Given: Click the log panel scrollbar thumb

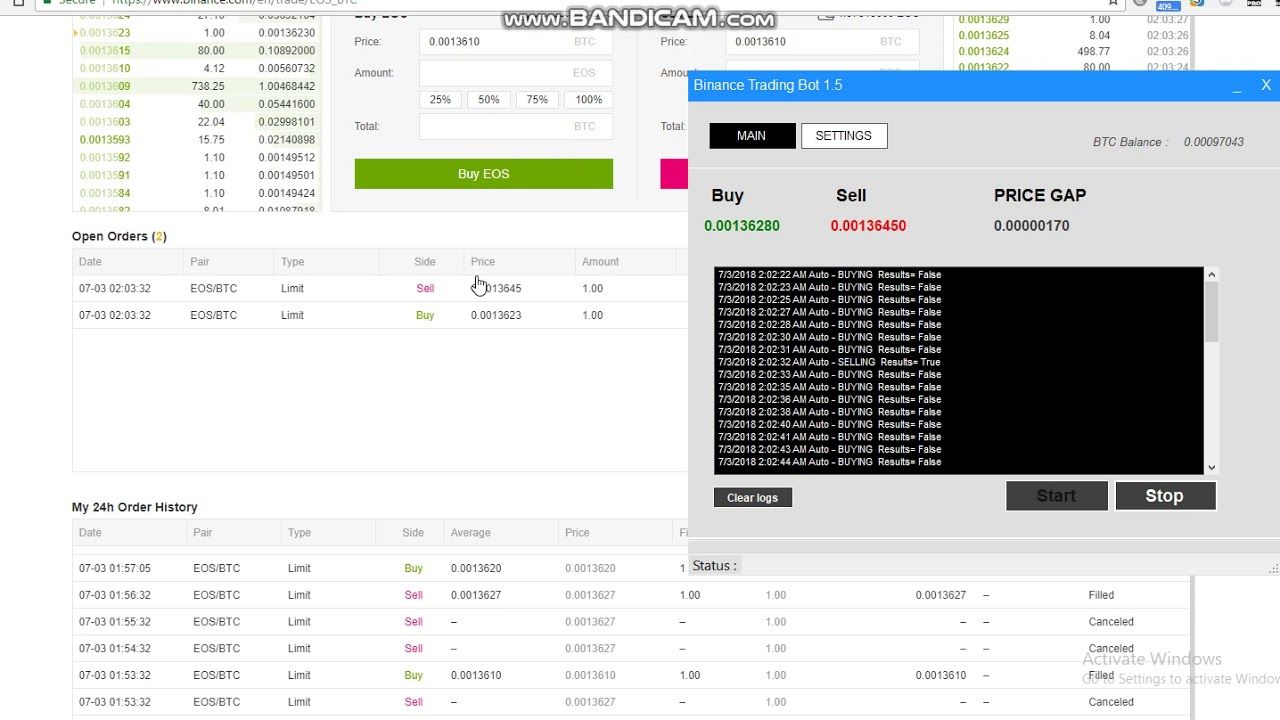Looking at the screenshot, I should [1212, 312].
